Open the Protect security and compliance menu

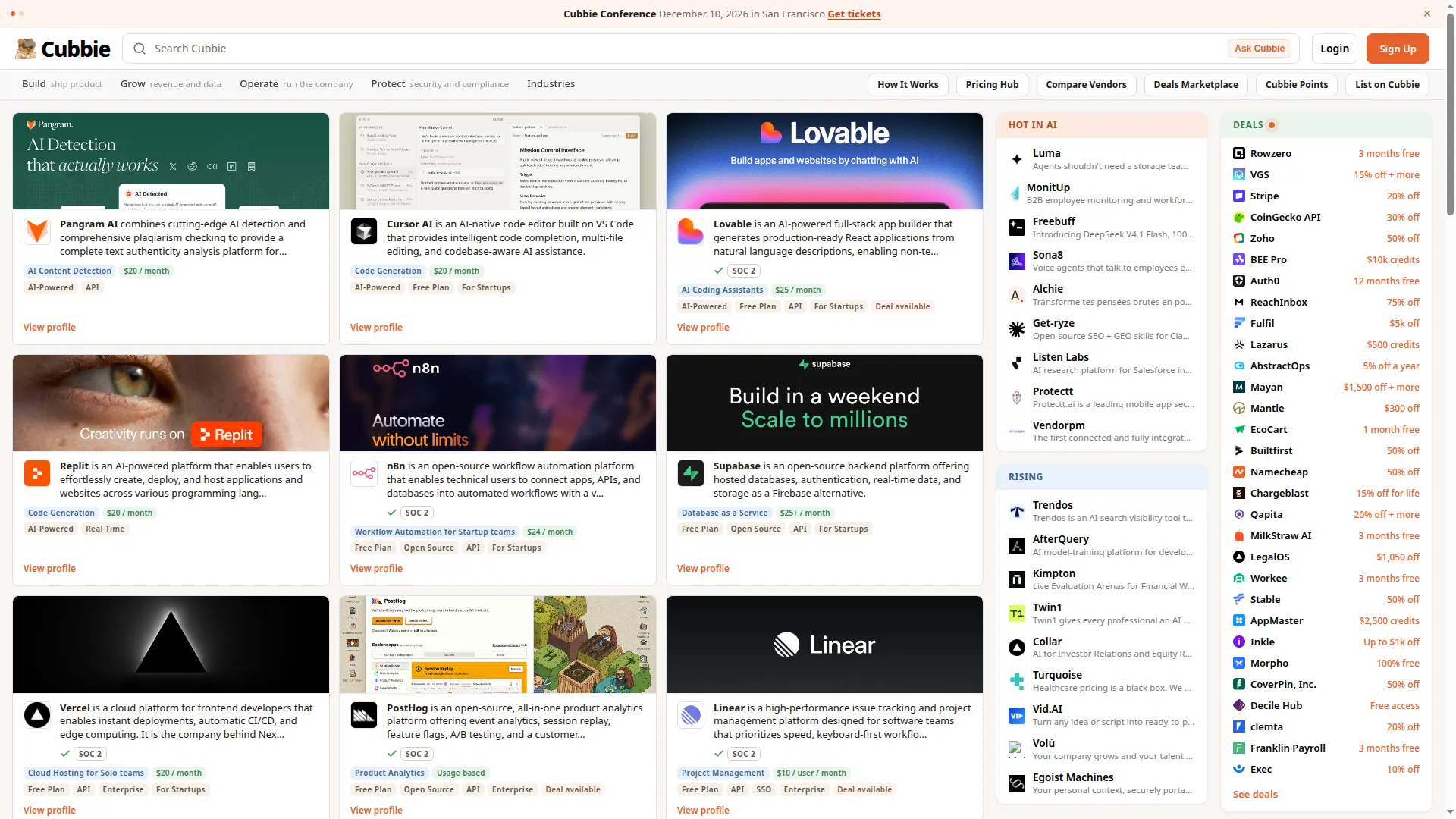[440, 84]
